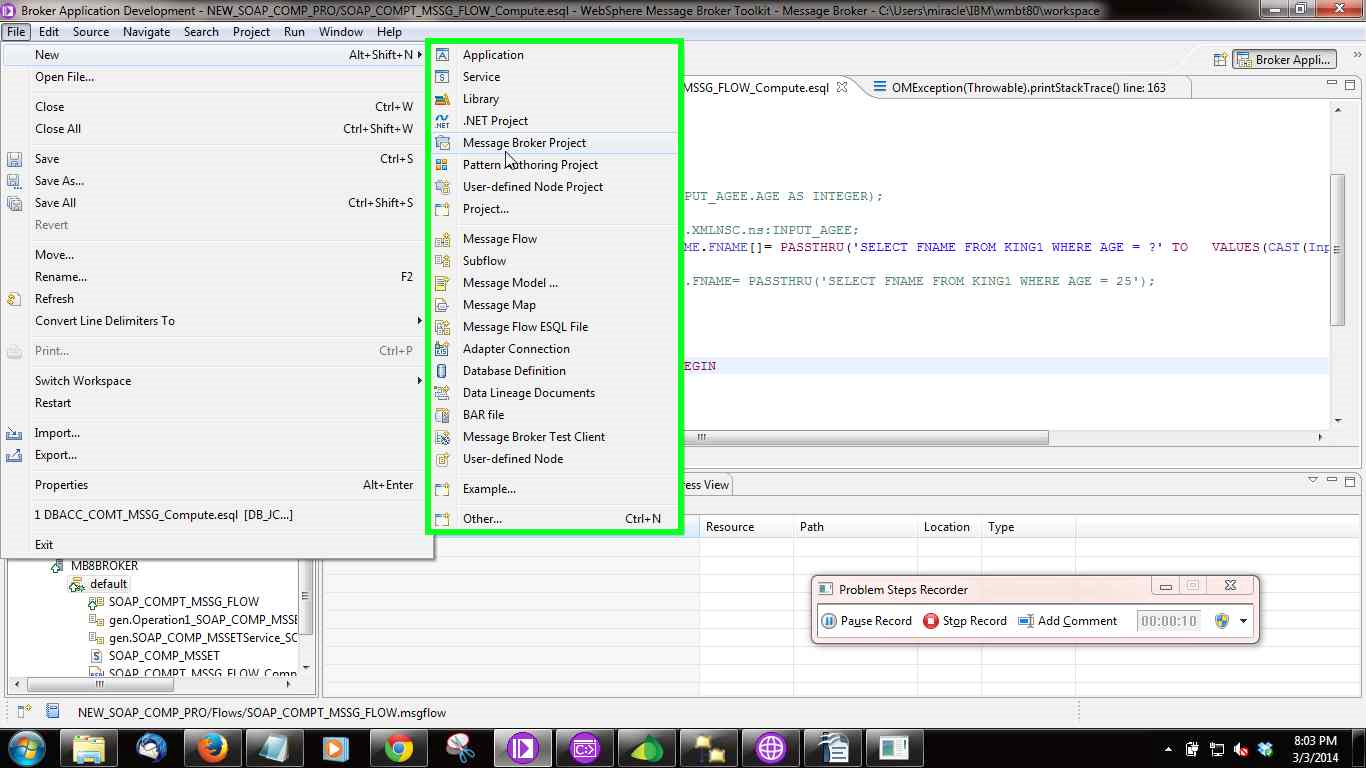Close the MSSG_FLOW_Compute.esql editor tab
The width and height of the screenshot is (1366, 768).
point(842,87)
